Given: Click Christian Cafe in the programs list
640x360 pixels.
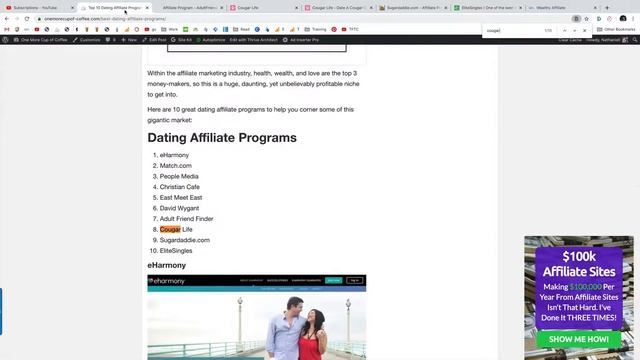Looking at the screenshot, I should [180, 187].
